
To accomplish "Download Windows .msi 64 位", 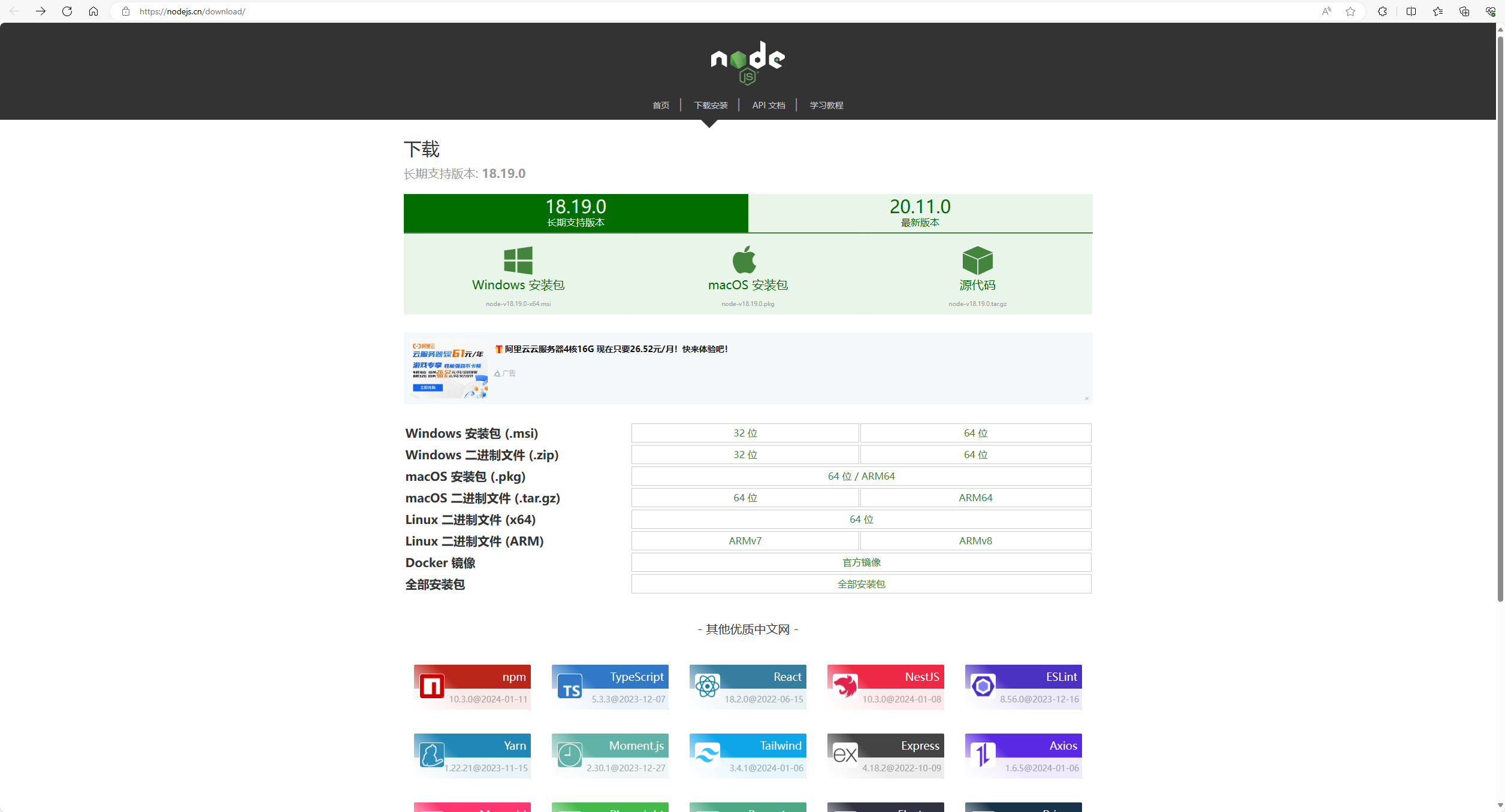I will point(976,433).
